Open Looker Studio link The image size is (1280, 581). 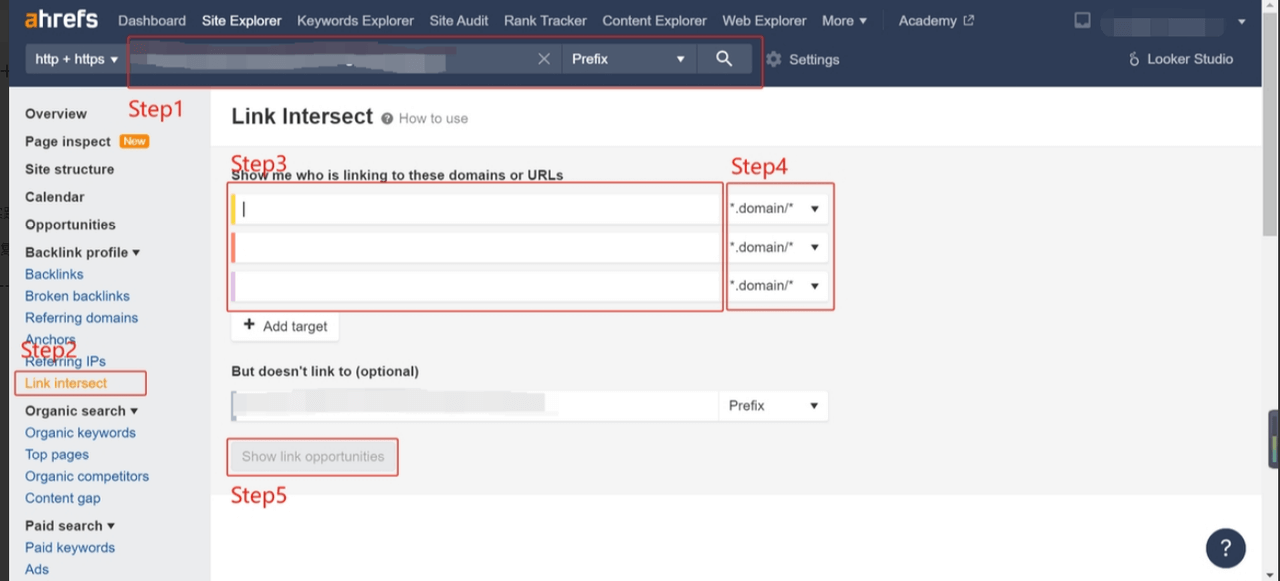coord(1180,59)
